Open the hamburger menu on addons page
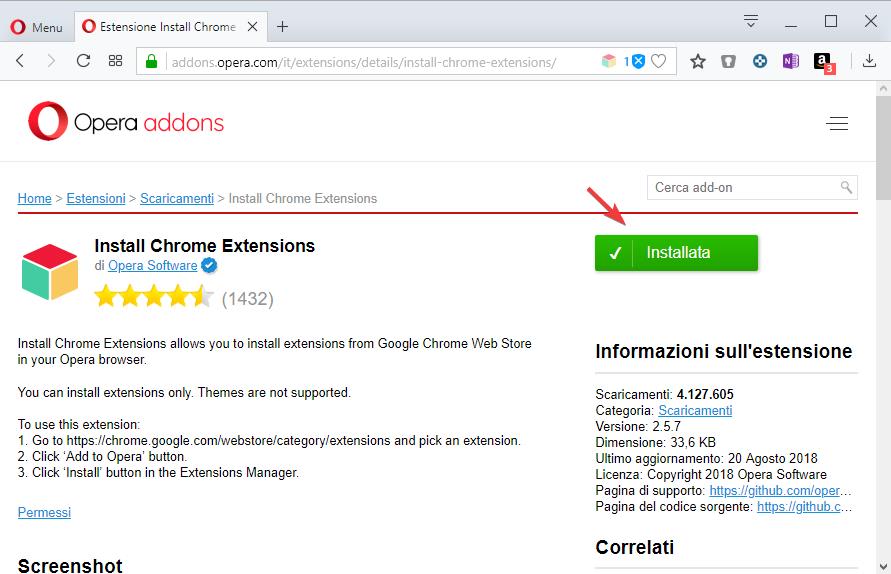891x574 pixels. point(837,123)
